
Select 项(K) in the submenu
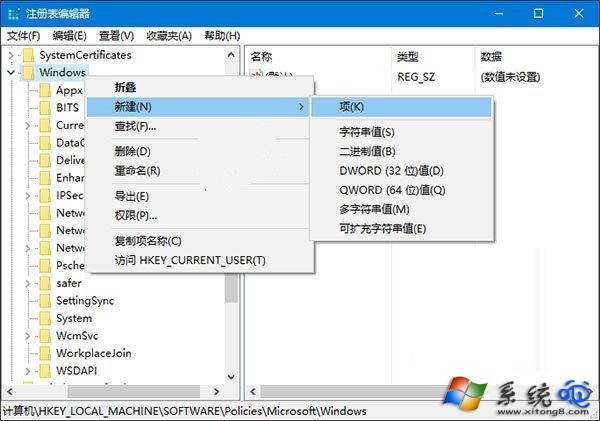pos(401,107)
